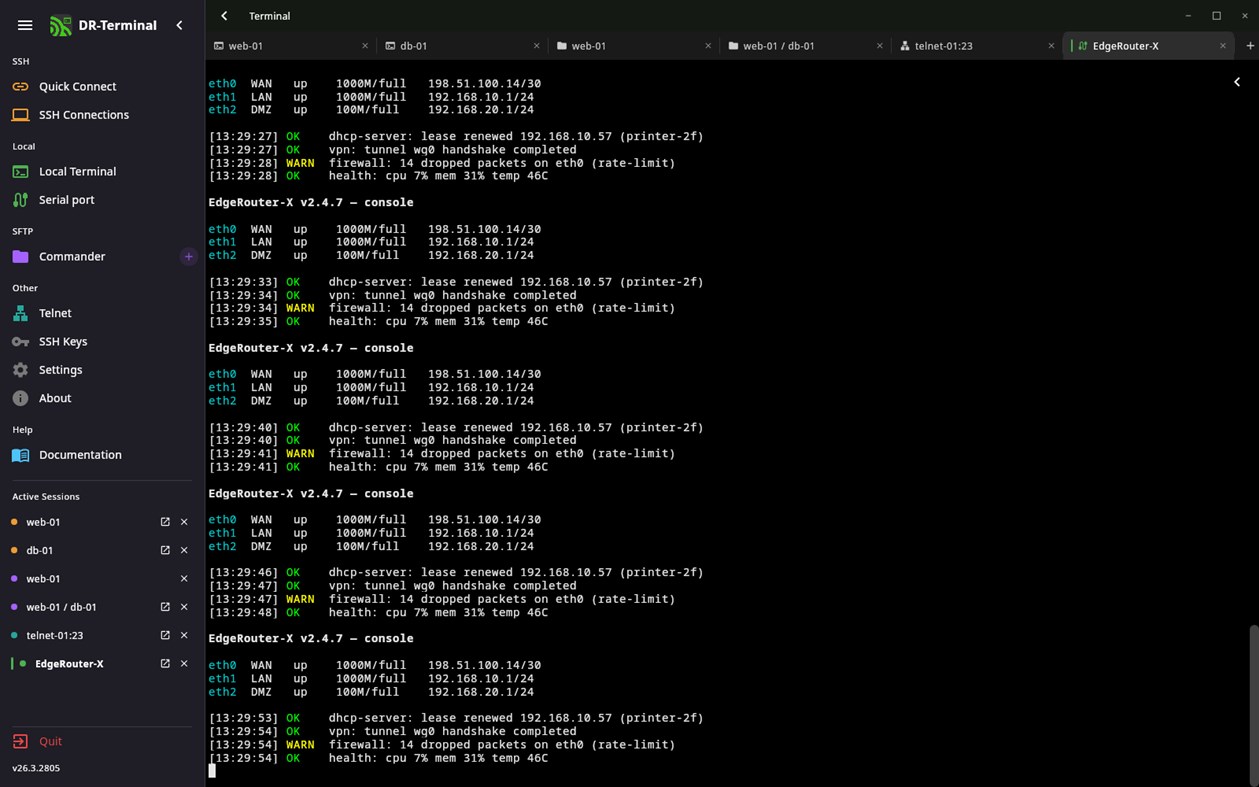Pop out EdgeRouter-X session
The width and height of the screenshot is (1259, 787).
click(165, 664)
